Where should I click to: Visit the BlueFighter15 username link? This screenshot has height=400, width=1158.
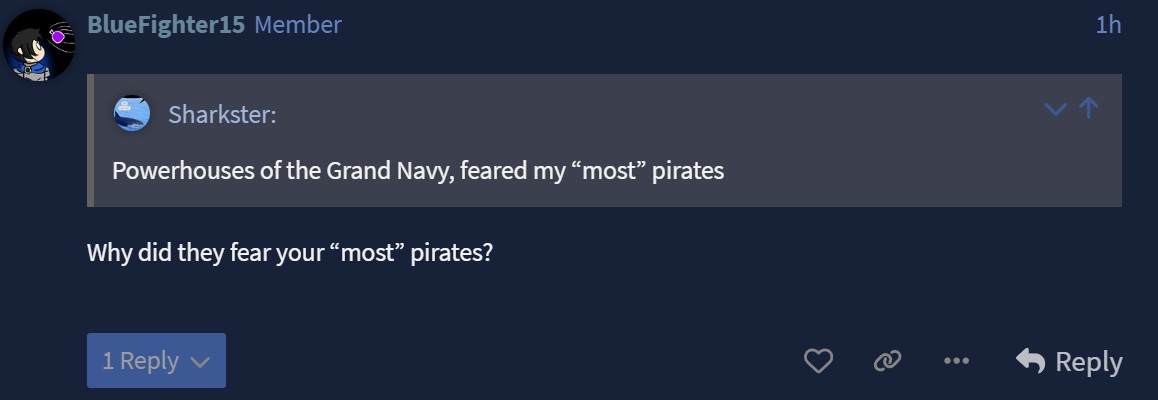point(166,25)
